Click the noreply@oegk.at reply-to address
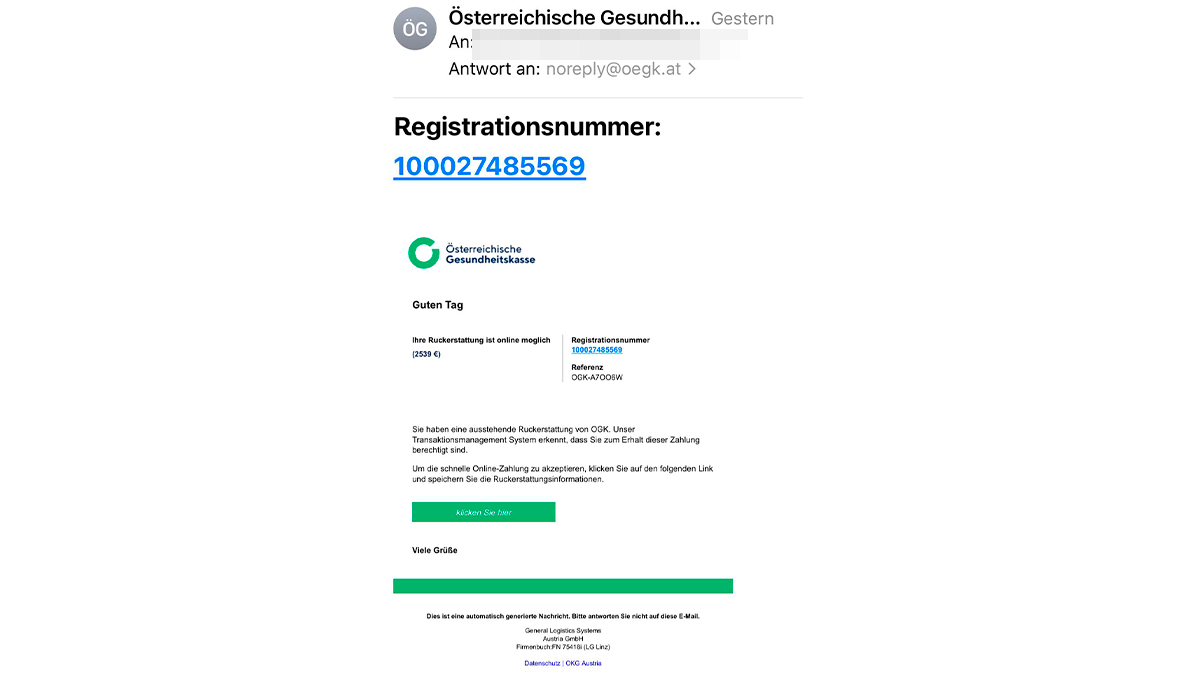This screenshot has height=675, width=1200. 613,70
